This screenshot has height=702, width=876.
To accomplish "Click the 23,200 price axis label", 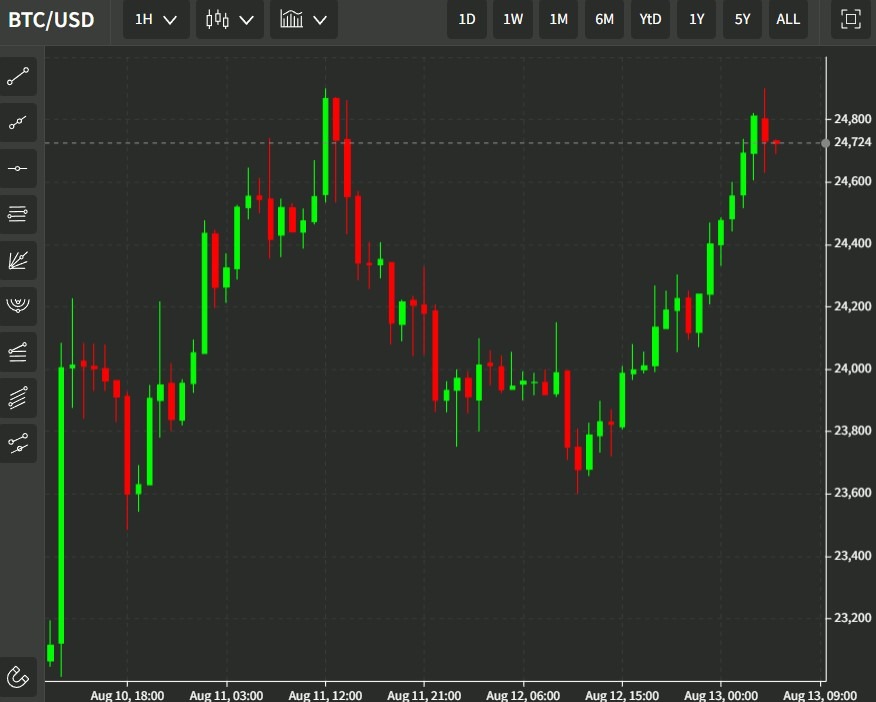I will point(852,618).
